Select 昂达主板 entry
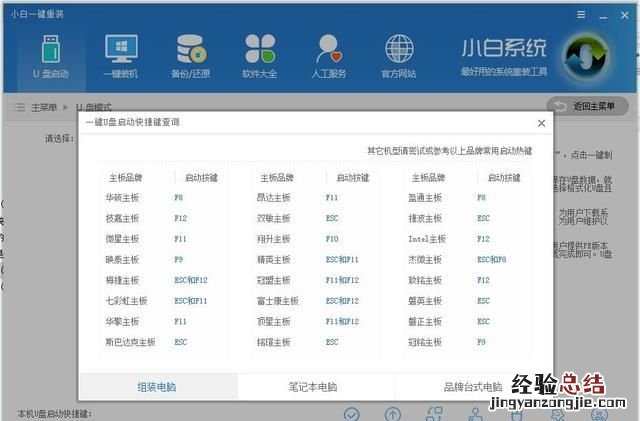Viewport: 640px width, 421px height. click(x=273, y=198)
